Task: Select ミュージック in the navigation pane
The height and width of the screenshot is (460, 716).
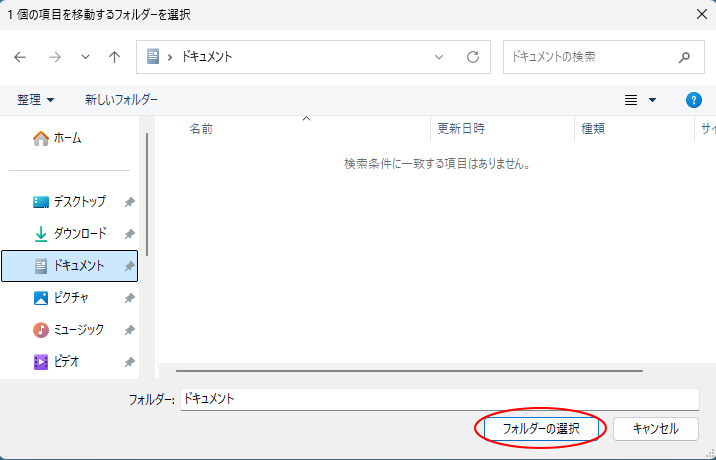Action: [78, 330]
